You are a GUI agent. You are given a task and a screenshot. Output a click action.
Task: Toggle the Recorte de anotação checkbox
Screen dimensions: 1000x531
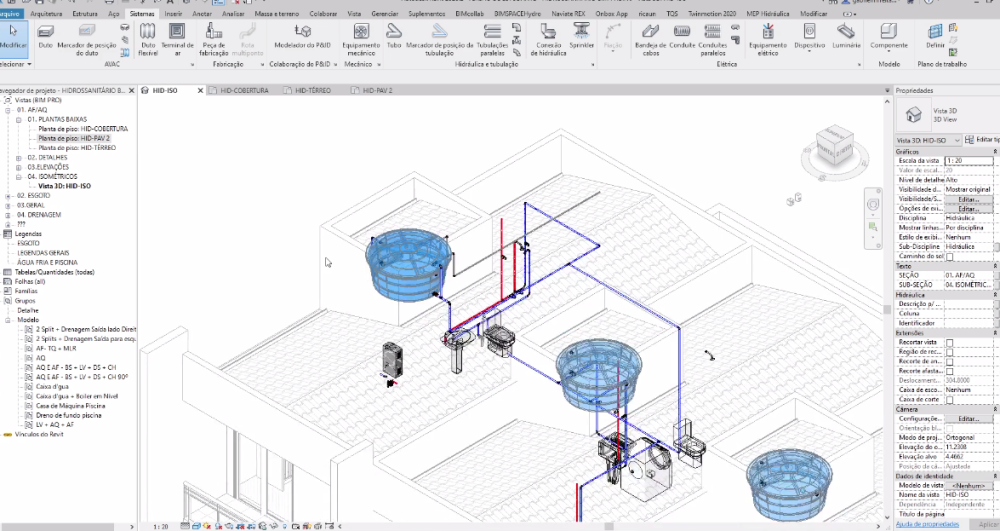949,361
